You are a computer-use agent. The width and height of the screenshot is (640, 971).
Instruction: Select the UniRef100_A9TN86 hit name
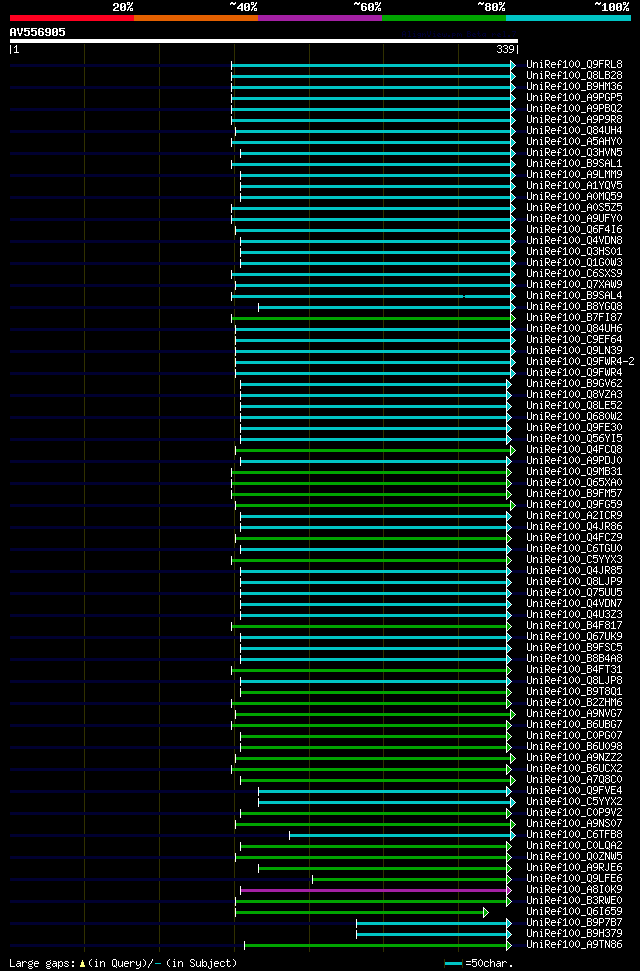(574, 944)
